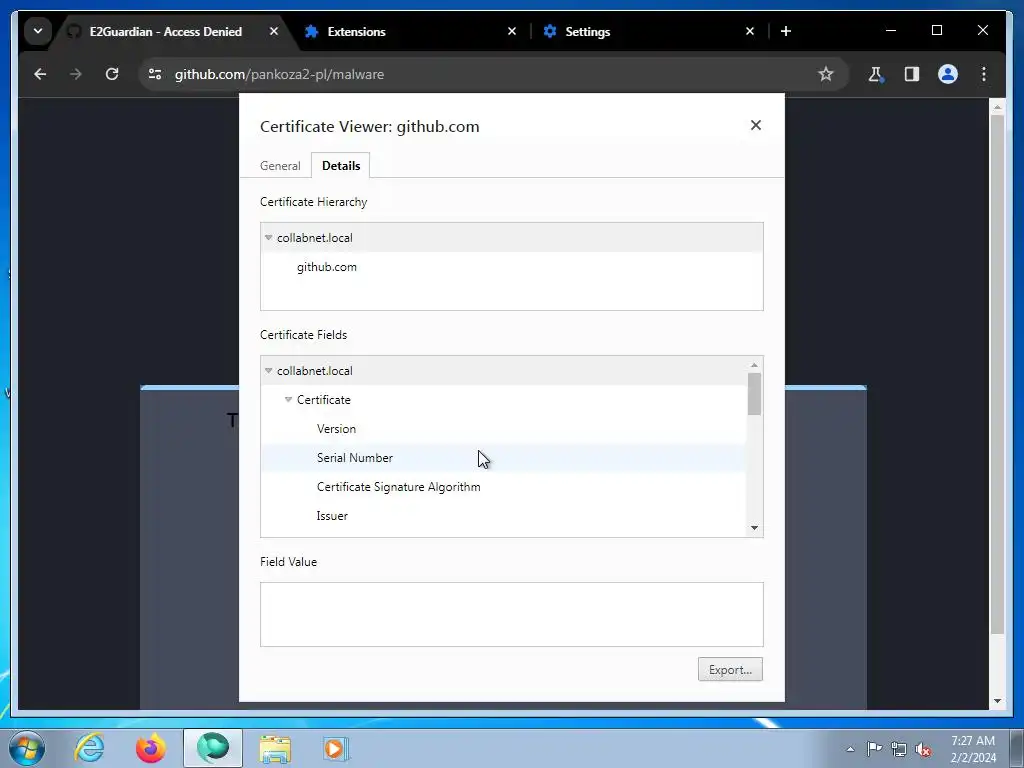
Task: Open a new tab with plus button
Action: click(786, 31)
